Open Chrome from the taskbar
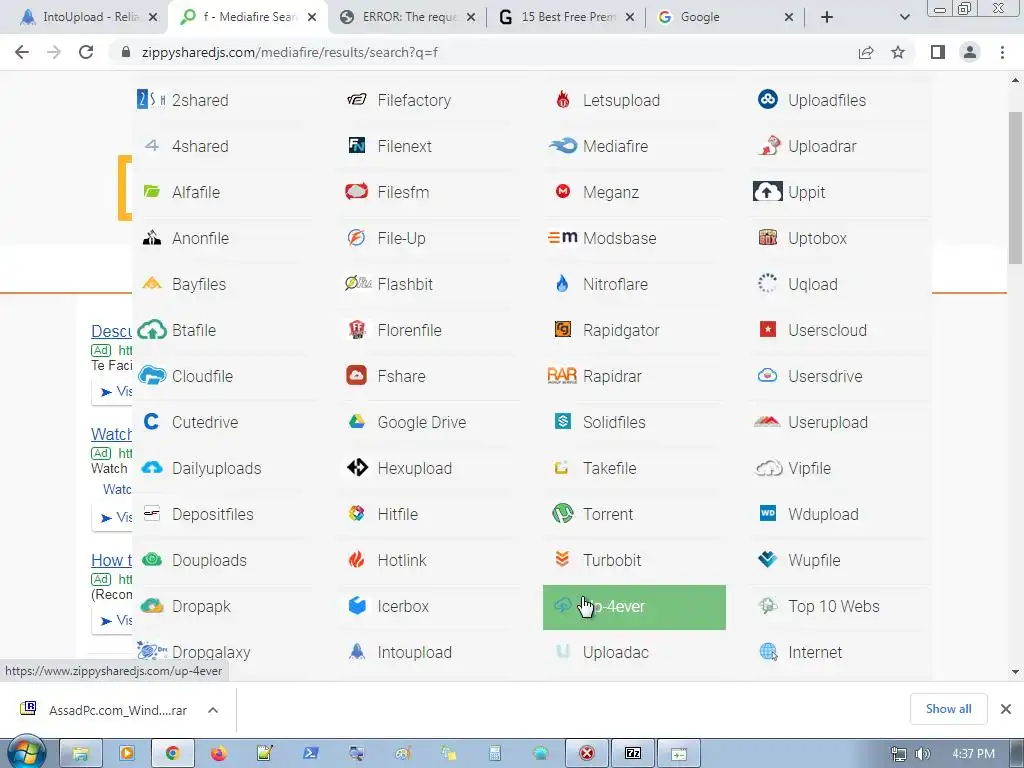 [172, 753]
